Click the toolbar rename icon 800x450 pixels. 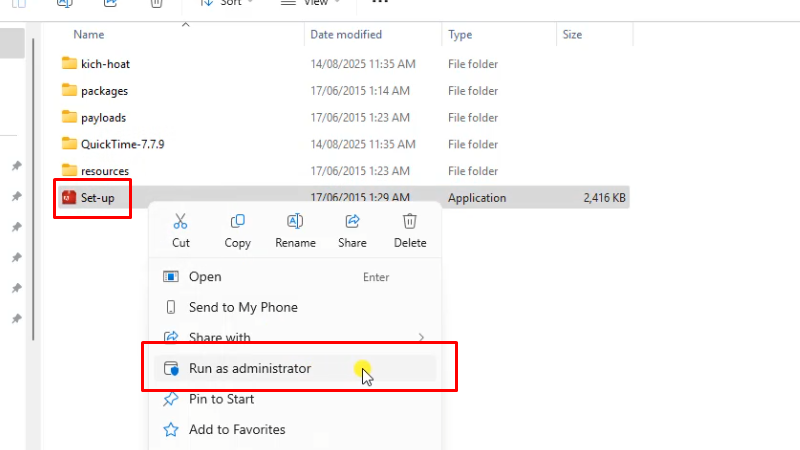(65, 3)
